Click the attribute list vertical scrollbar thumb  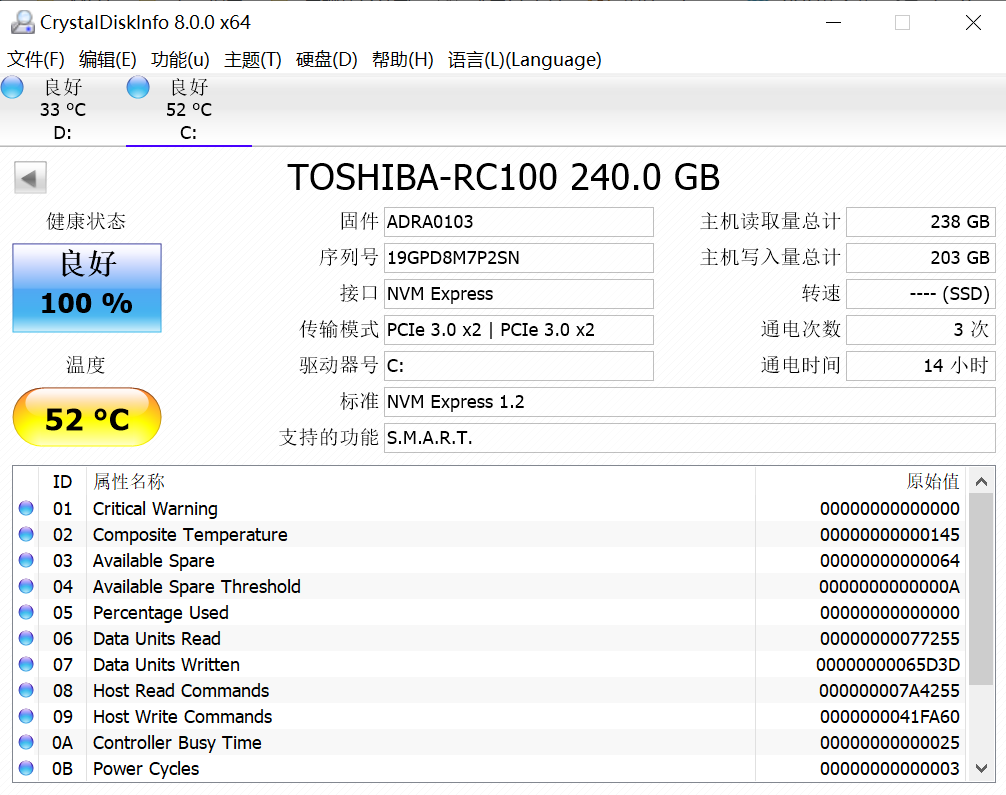coord(981,589)
